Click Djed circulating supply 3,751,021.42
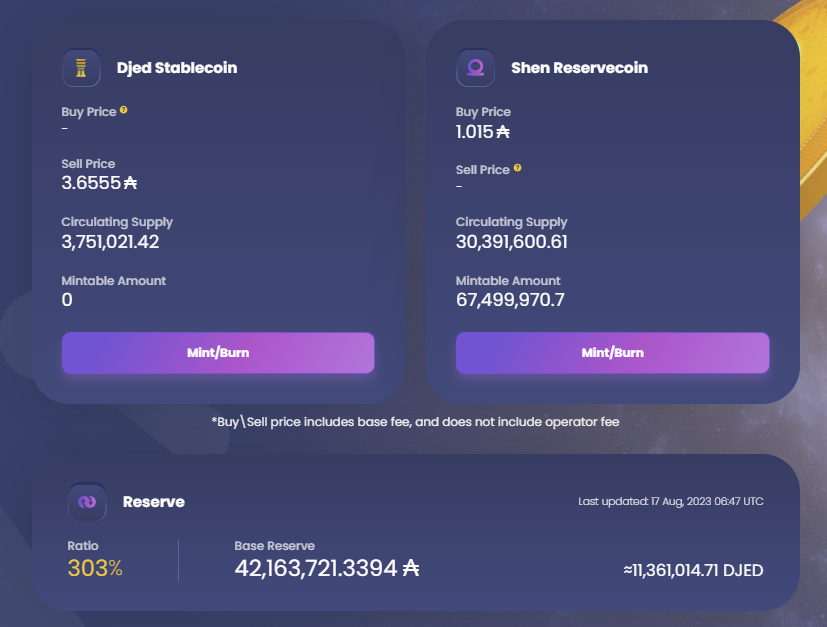 click(x=110, y=242)
